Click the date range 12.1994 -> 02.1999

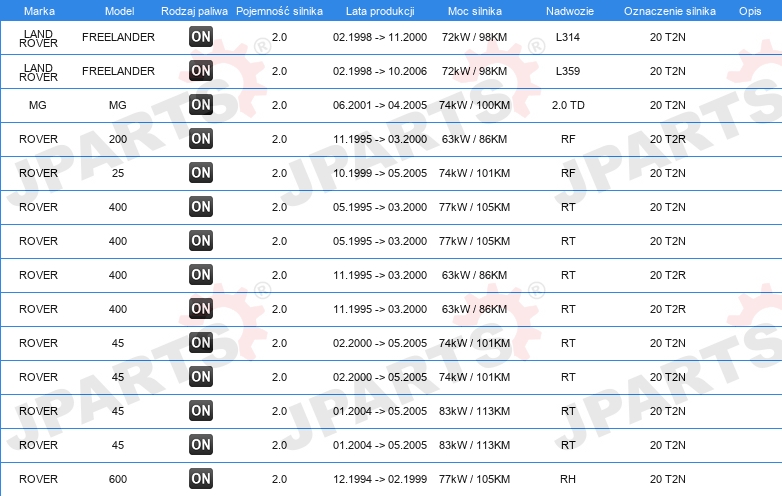click(380, 479)
